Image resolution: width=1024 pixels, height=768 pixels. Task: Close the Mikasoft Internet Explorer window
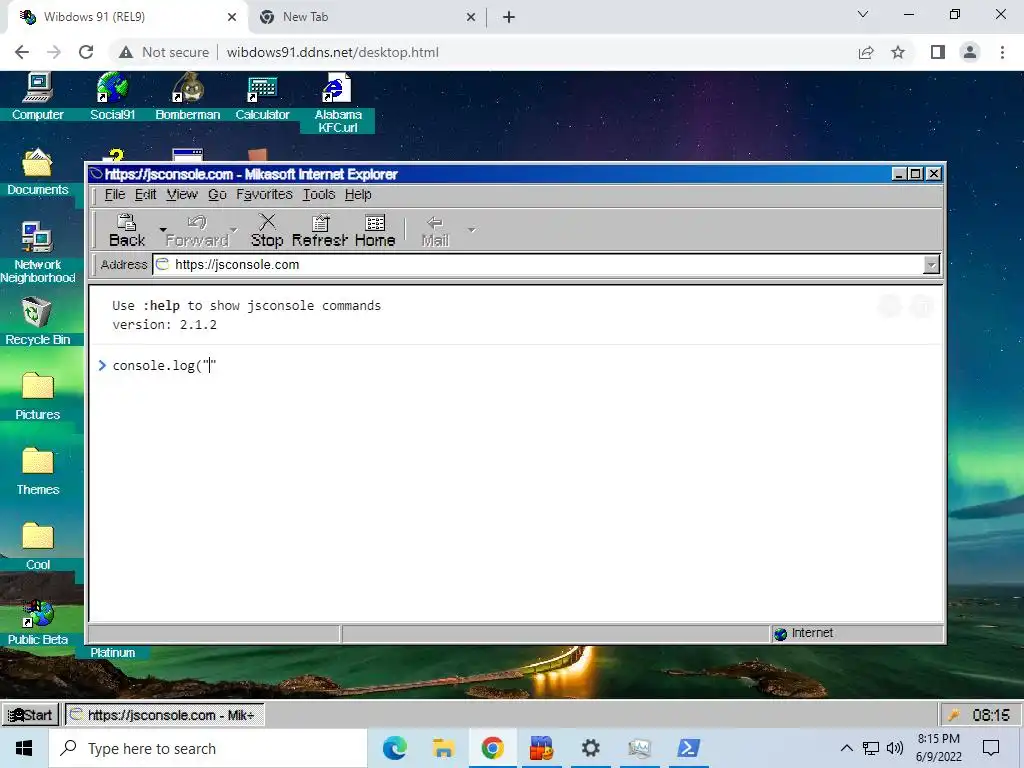[x=934, y=174]
